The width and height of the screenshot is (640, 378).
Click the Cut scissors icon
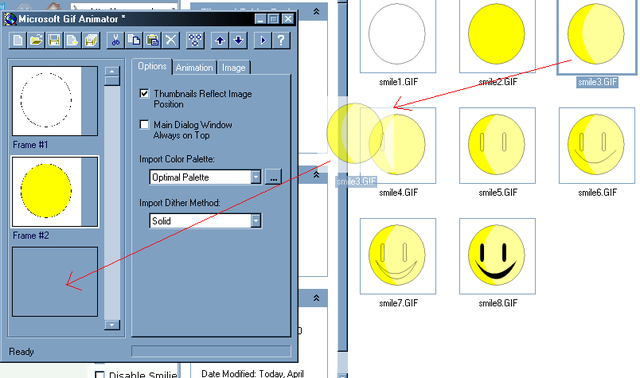pyautogui.click(x=116, y=40)
